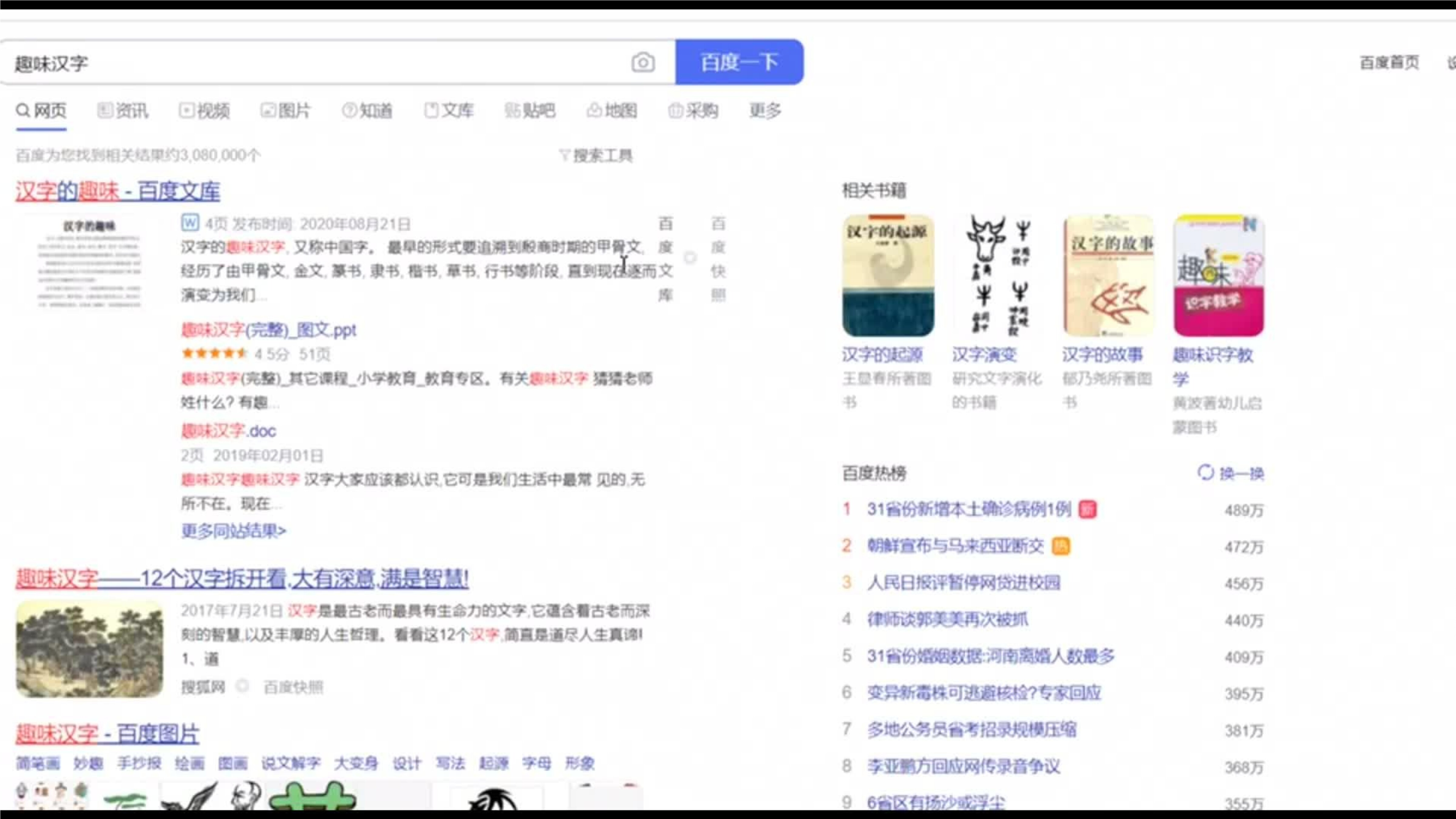1456x819 pixels.
Task: Open 趣味汉字(完整)_图文.ppt link
Action: pyautogui.click(x=269, y=329)
